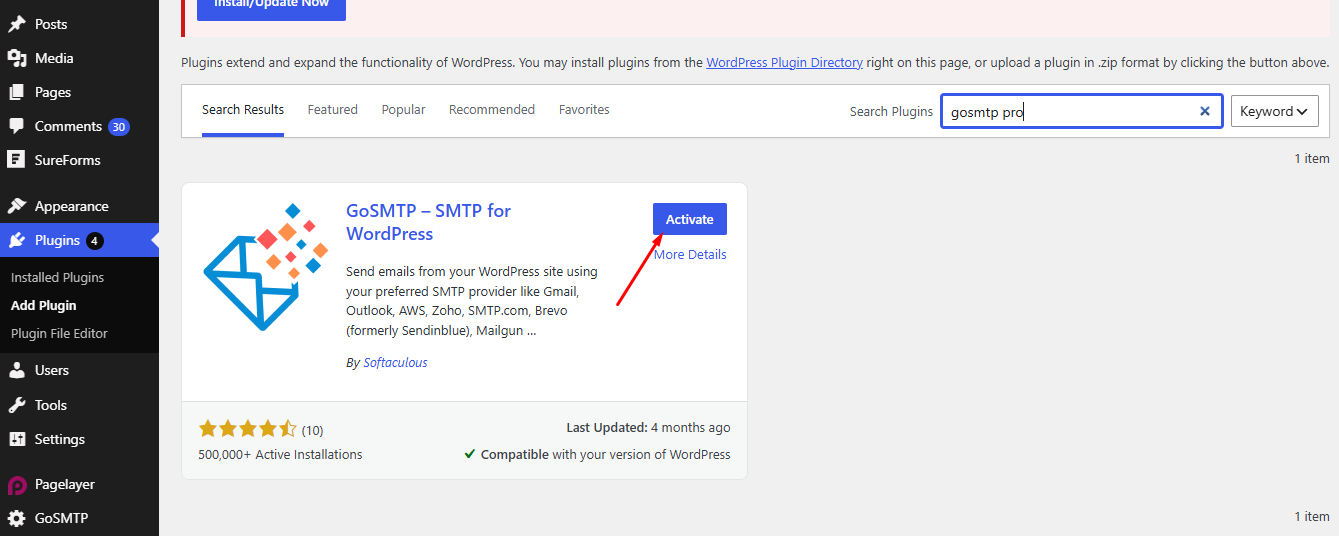Open Installed Plugins submenu item

tap(58, 278)
